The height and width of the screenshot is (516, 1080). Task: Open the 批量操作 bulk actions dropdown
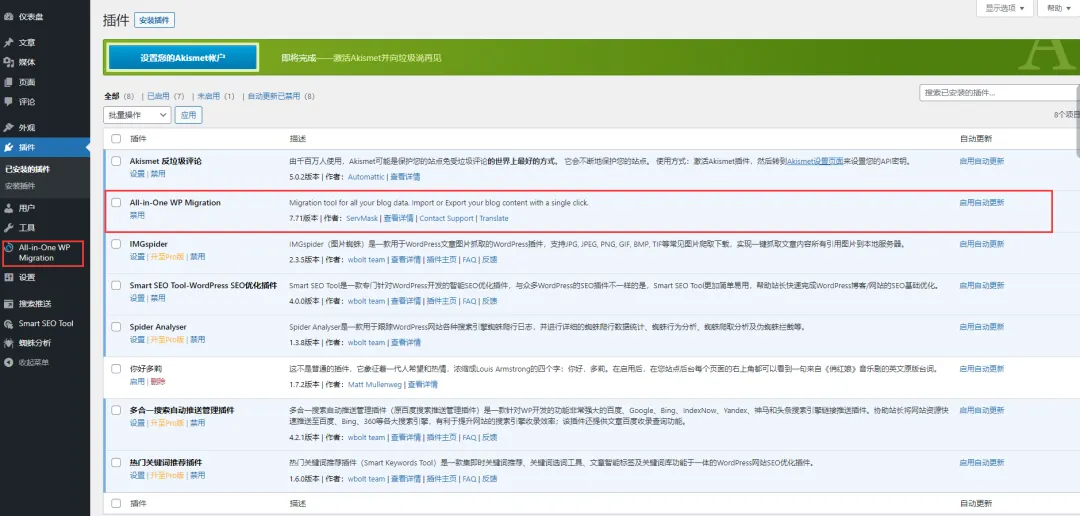point(137,115)
